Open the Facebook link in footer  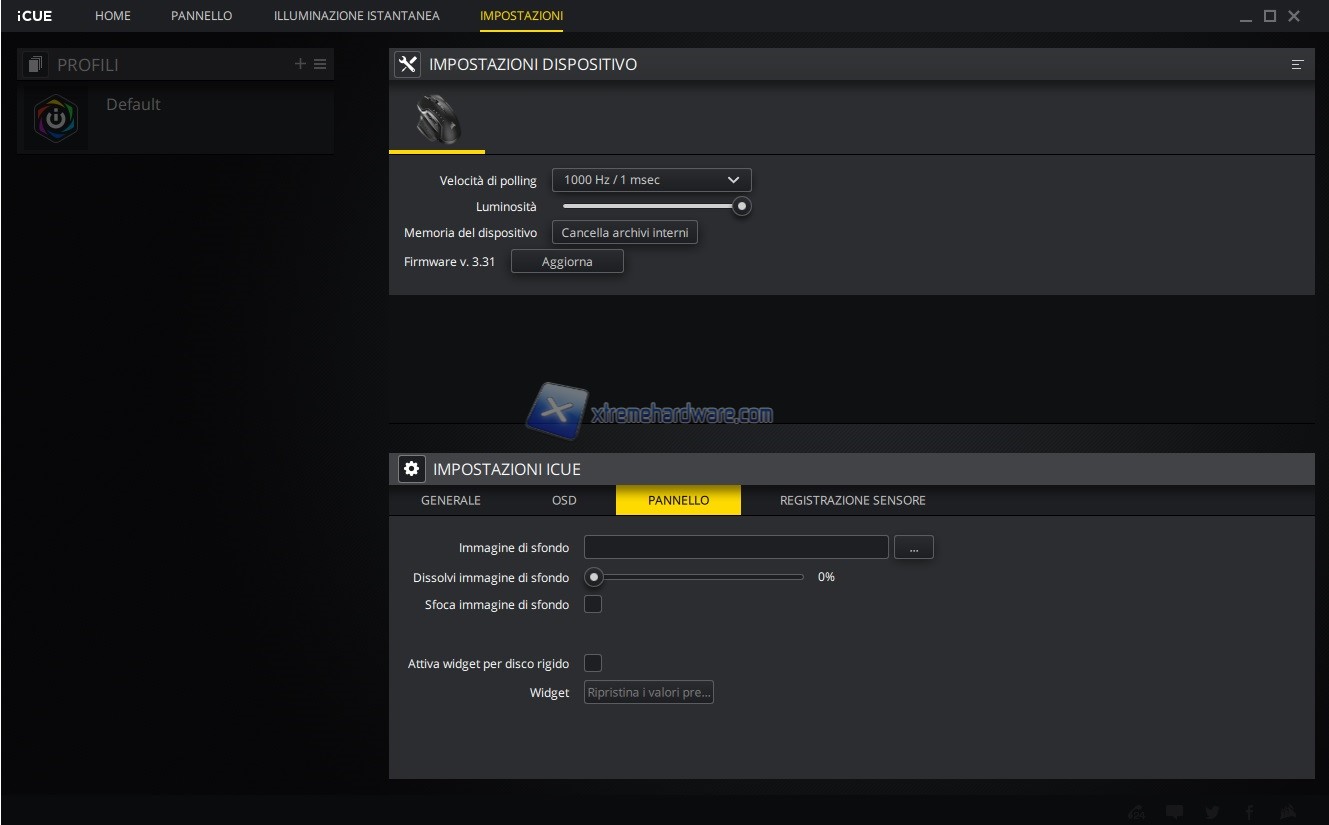tap(1250, 812)
